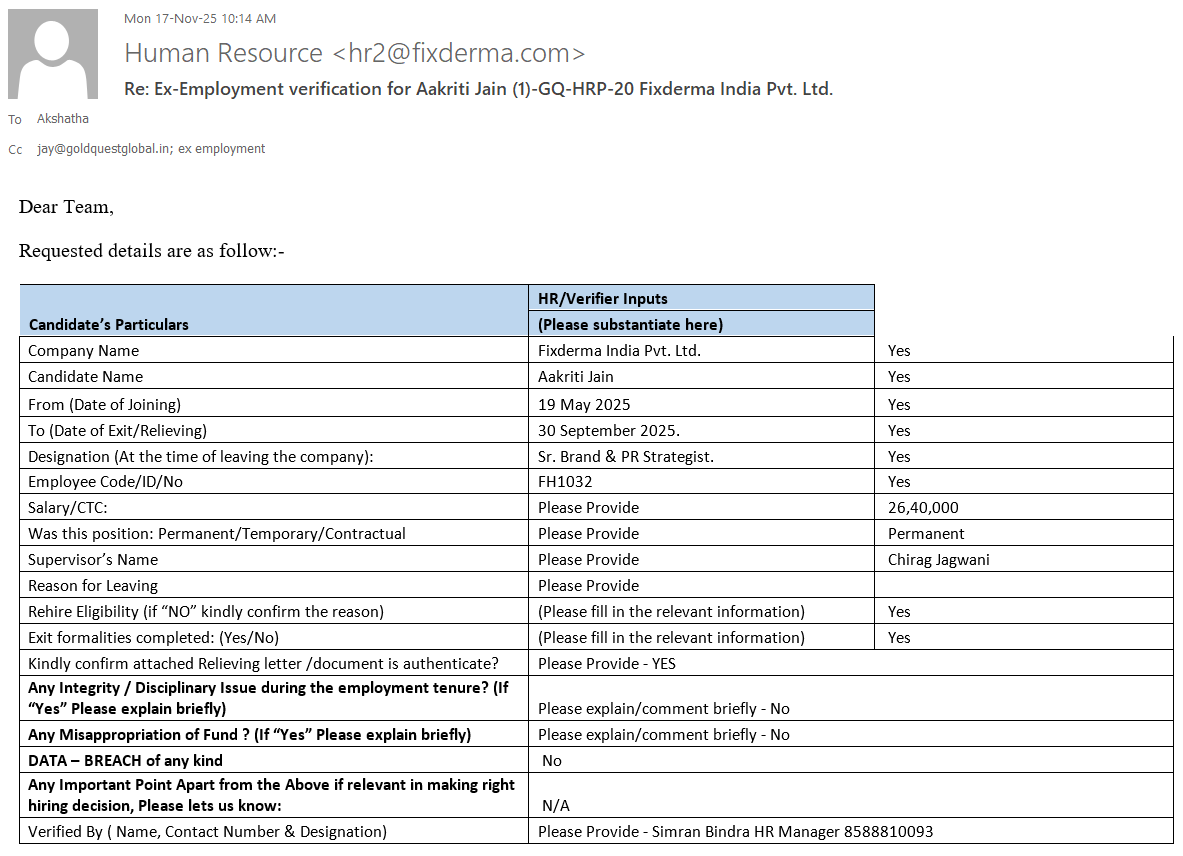Viewport: 1183px width, 856px height.
Task: Click the Fixderma India Pvt. Ltd. table cell
Action: [x=702, y=350]
